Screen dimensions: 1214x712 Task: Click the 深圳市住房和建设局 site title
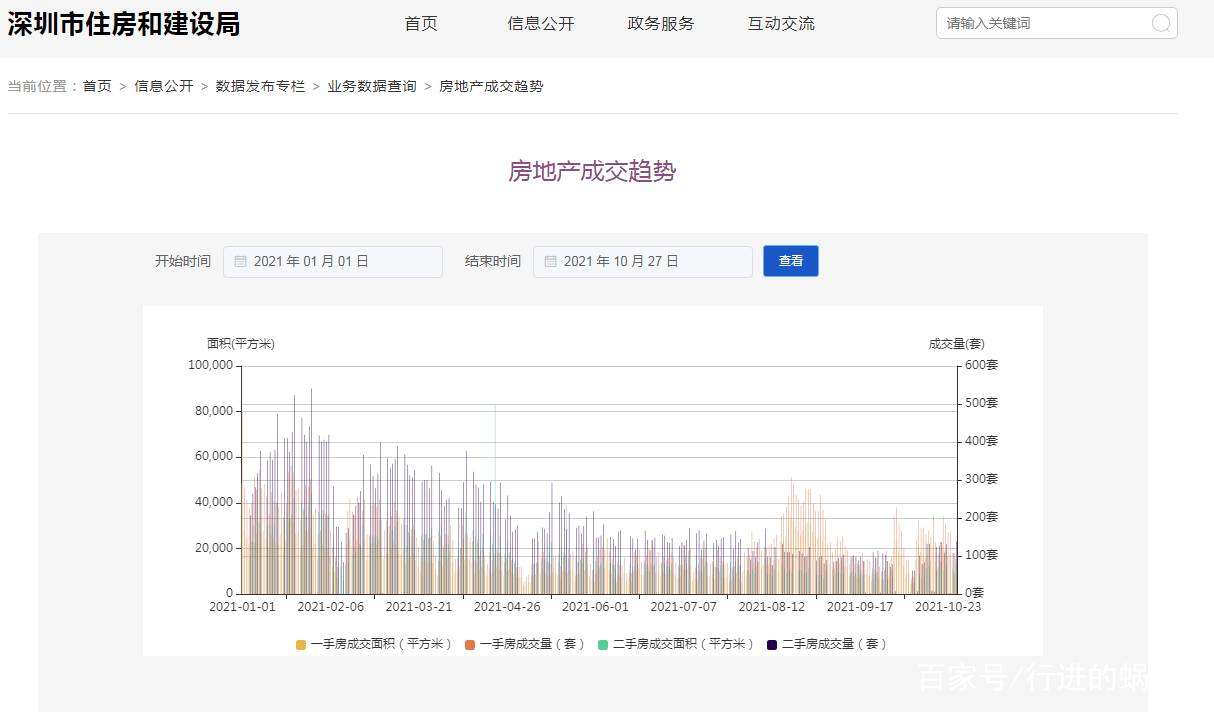pos(124,24)
